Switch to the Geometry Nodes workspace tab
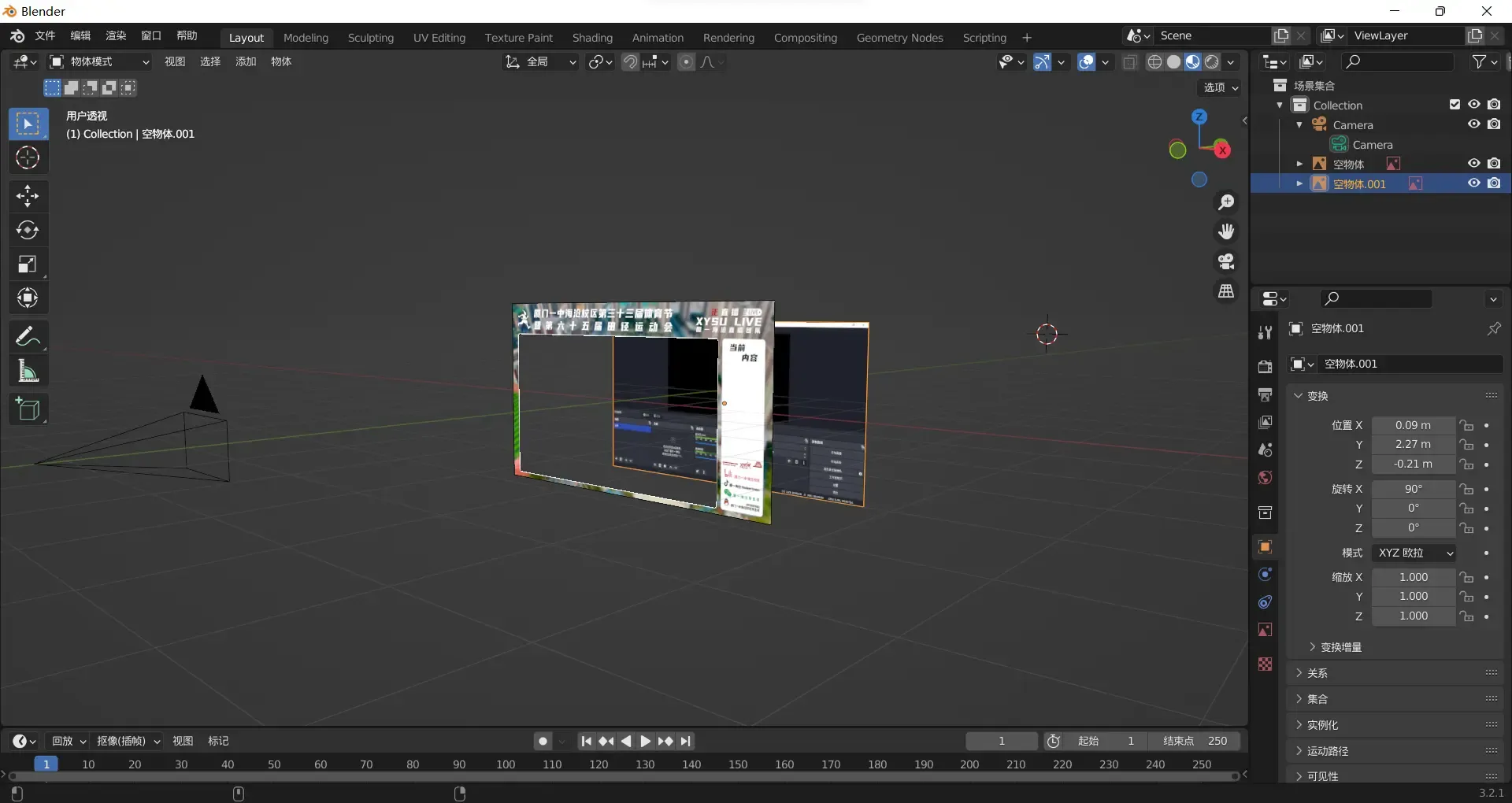The width and height of the screenshot is (1512, 803). click(x=899, y=38)
